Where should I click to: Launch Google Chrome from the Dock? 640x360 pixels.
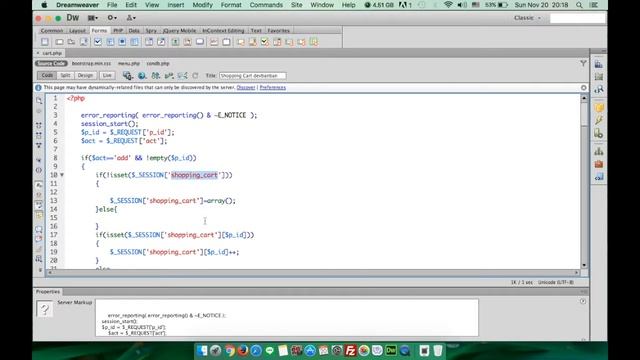(x=230, y=350)
